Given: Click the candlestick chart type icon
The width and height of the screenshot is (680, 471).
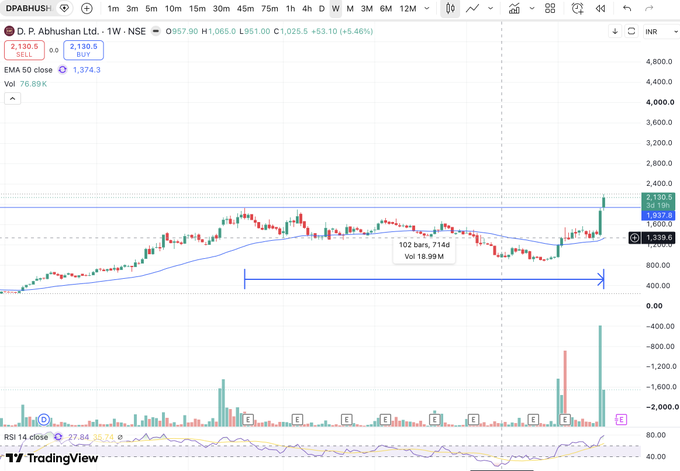Looking at the screenshot, I should coord(450,8).
